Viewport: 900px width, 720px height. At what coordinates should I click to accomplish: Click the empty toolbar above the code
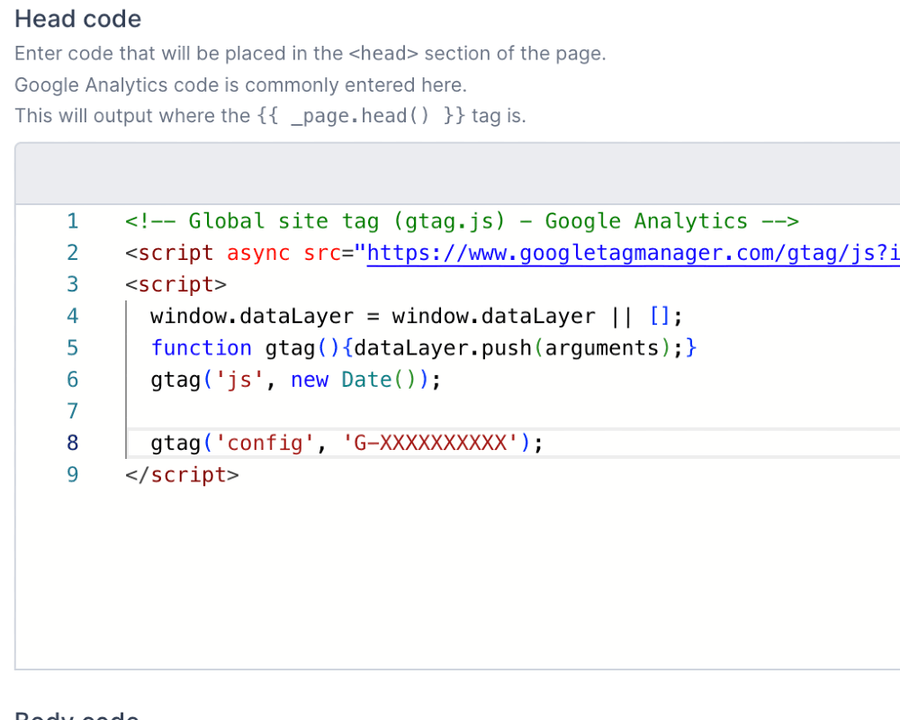[x=450, y=172]
